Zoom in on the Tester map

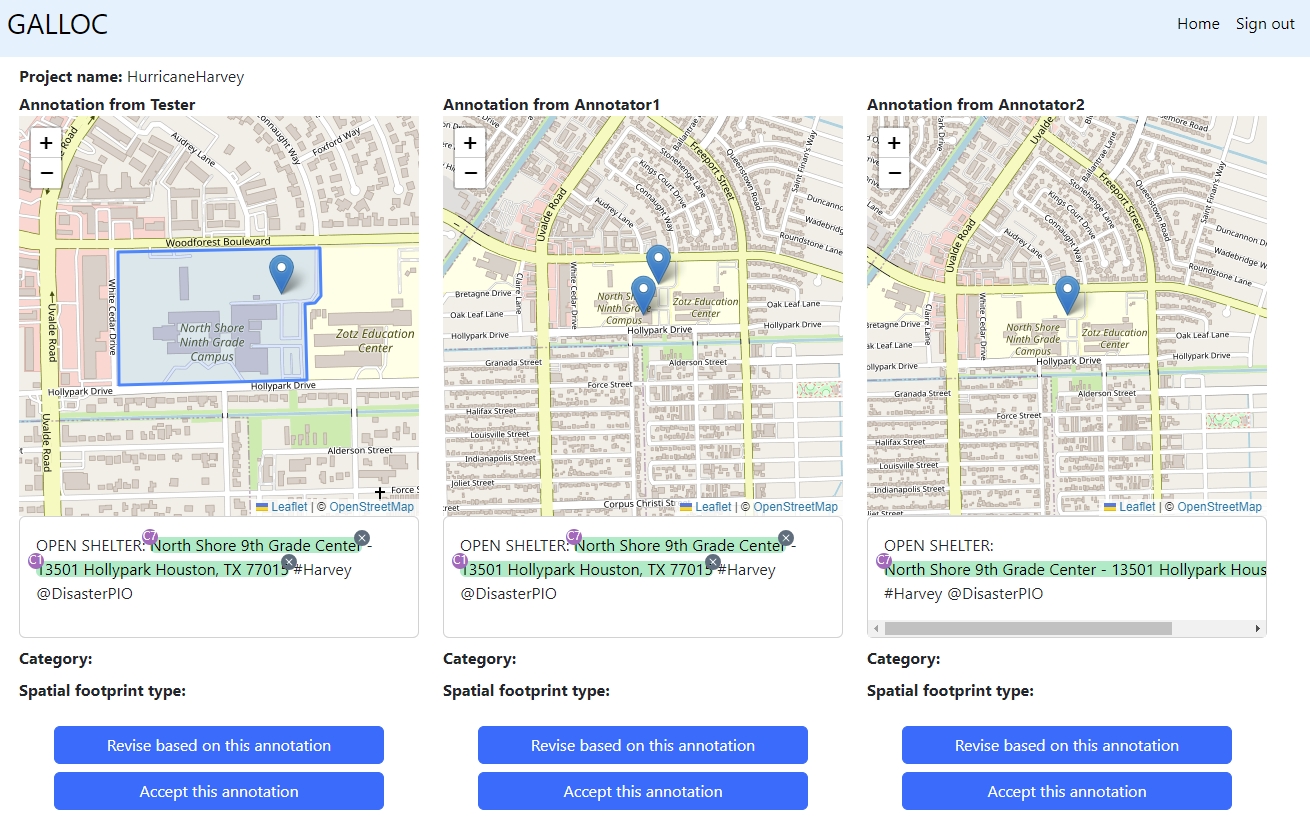click(46, 143)
